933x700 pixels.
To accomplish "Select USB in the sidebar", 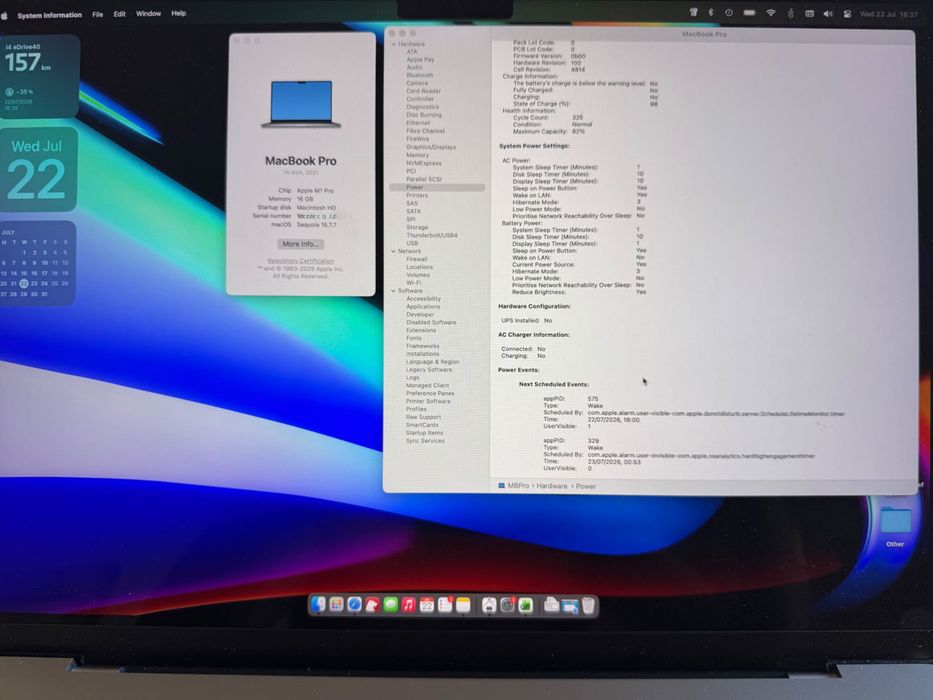I will click(412, 243).
